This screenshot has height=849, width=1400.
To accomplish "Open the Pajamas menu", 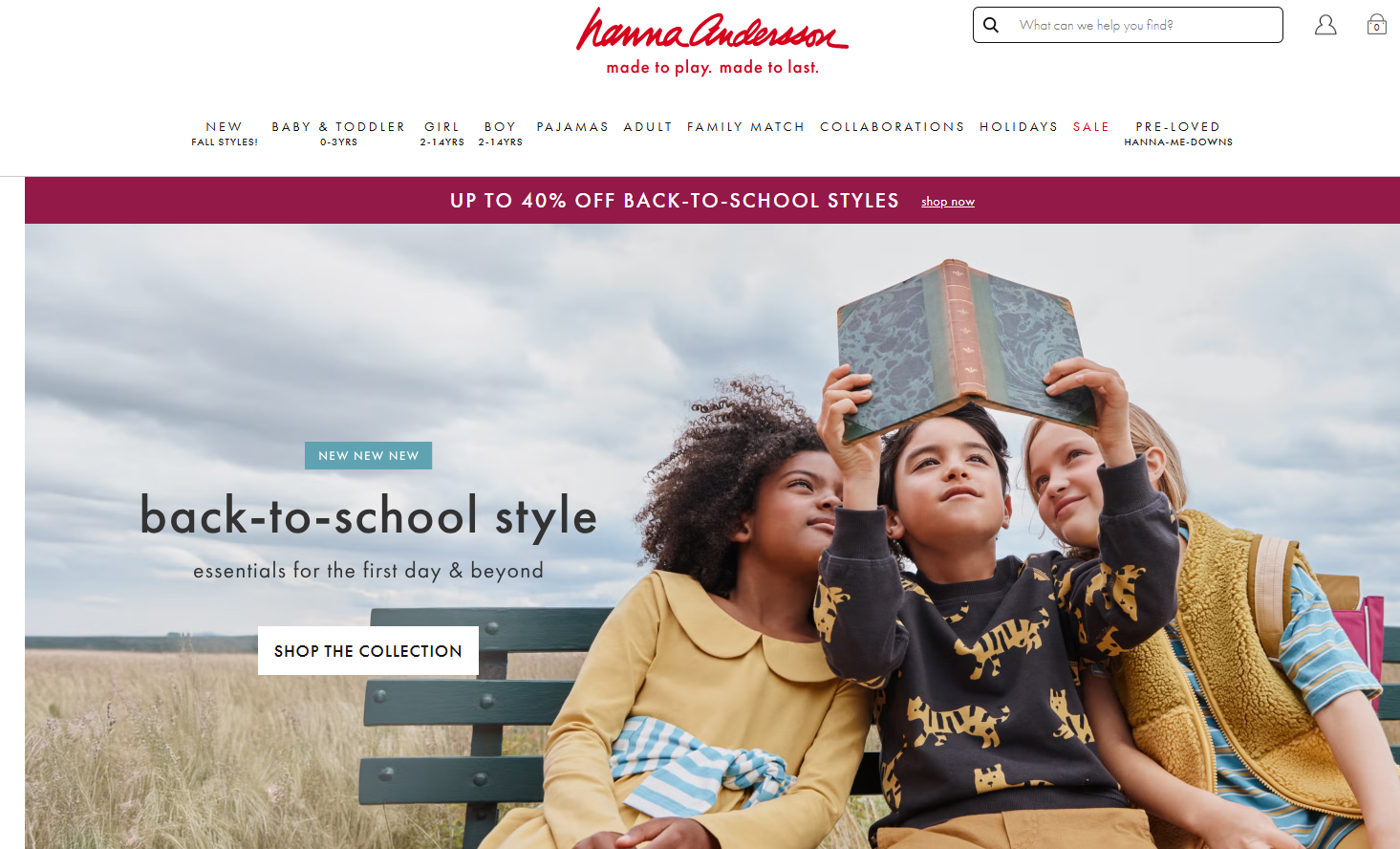I will click(x=572, y=127).
